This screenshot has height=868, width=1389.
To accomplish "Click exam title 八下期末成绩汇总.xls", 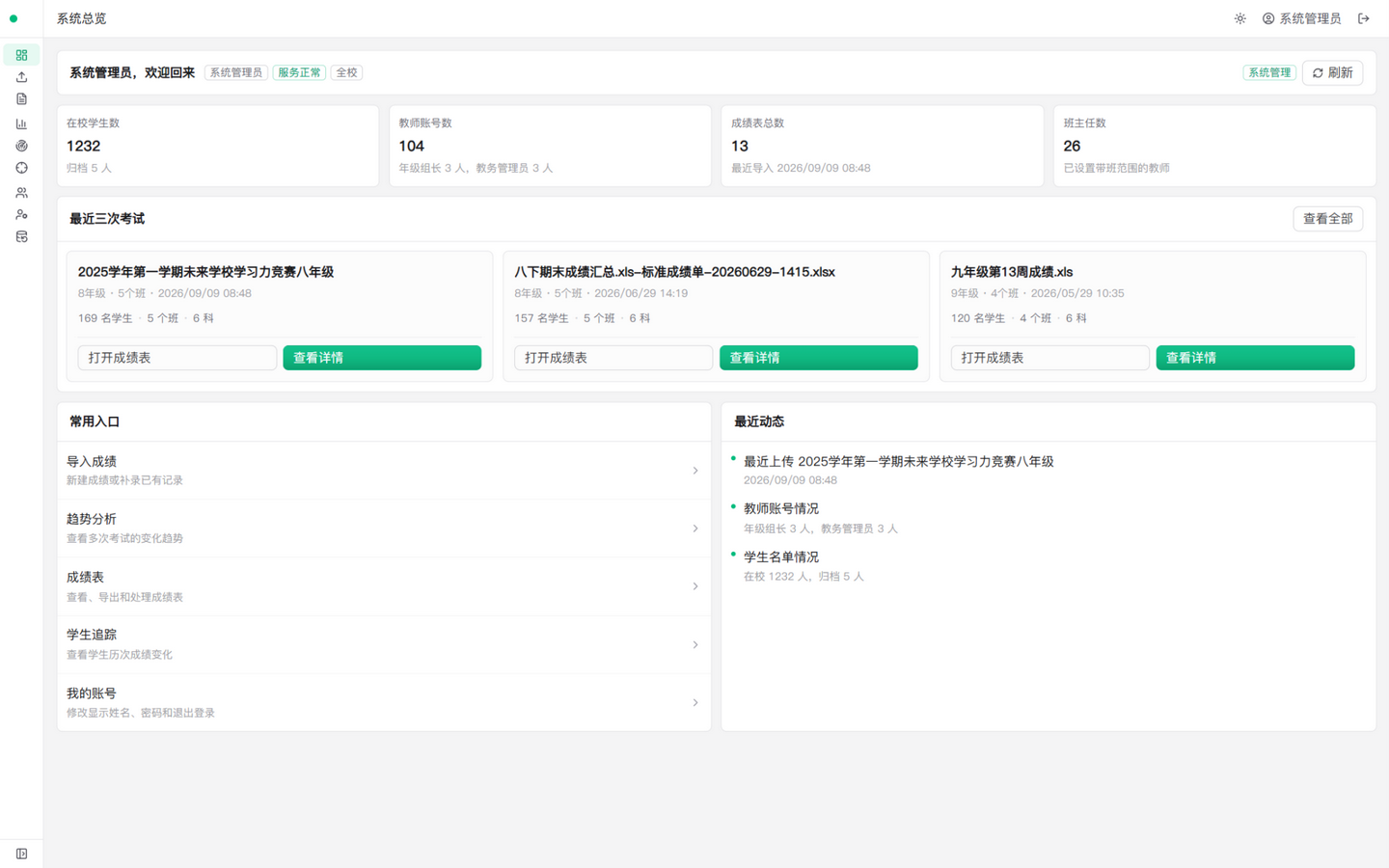I will (x=674, y=272).
